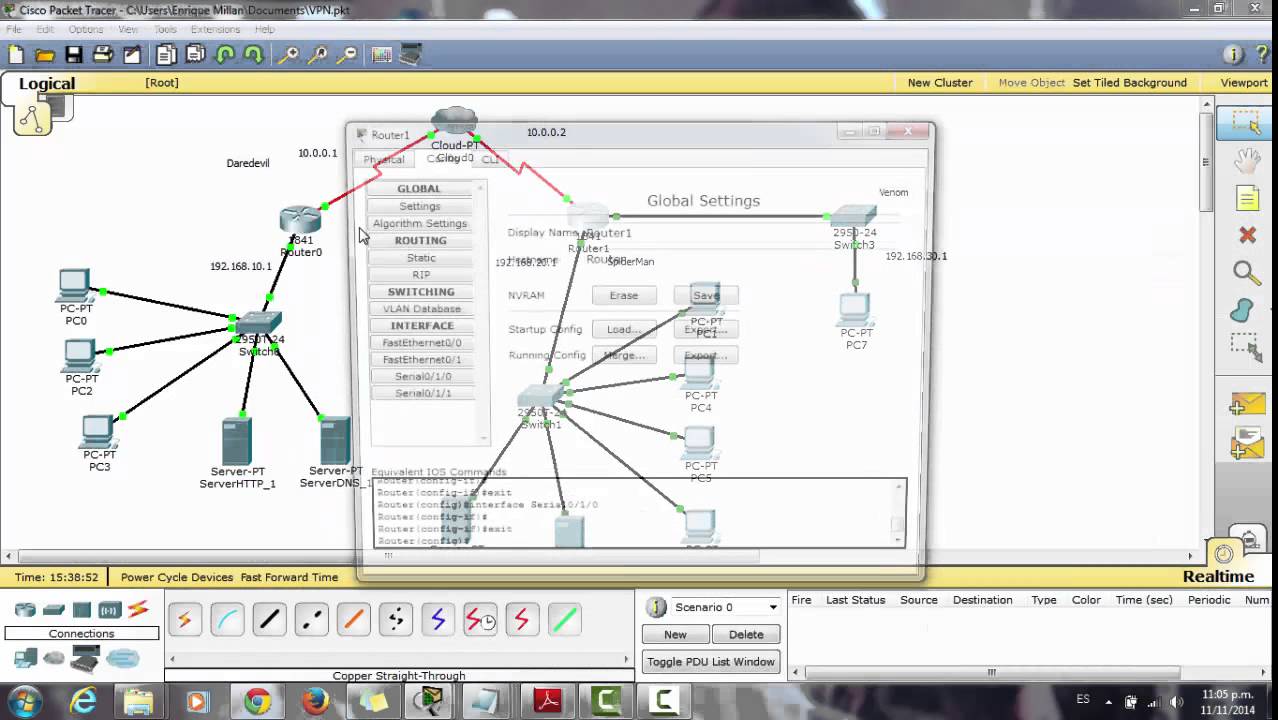Select Serial DCE cable with clock
Image resolution: width=1278 pixels, height=720 pixels.
pyautogui.click(x=480, y=620)
